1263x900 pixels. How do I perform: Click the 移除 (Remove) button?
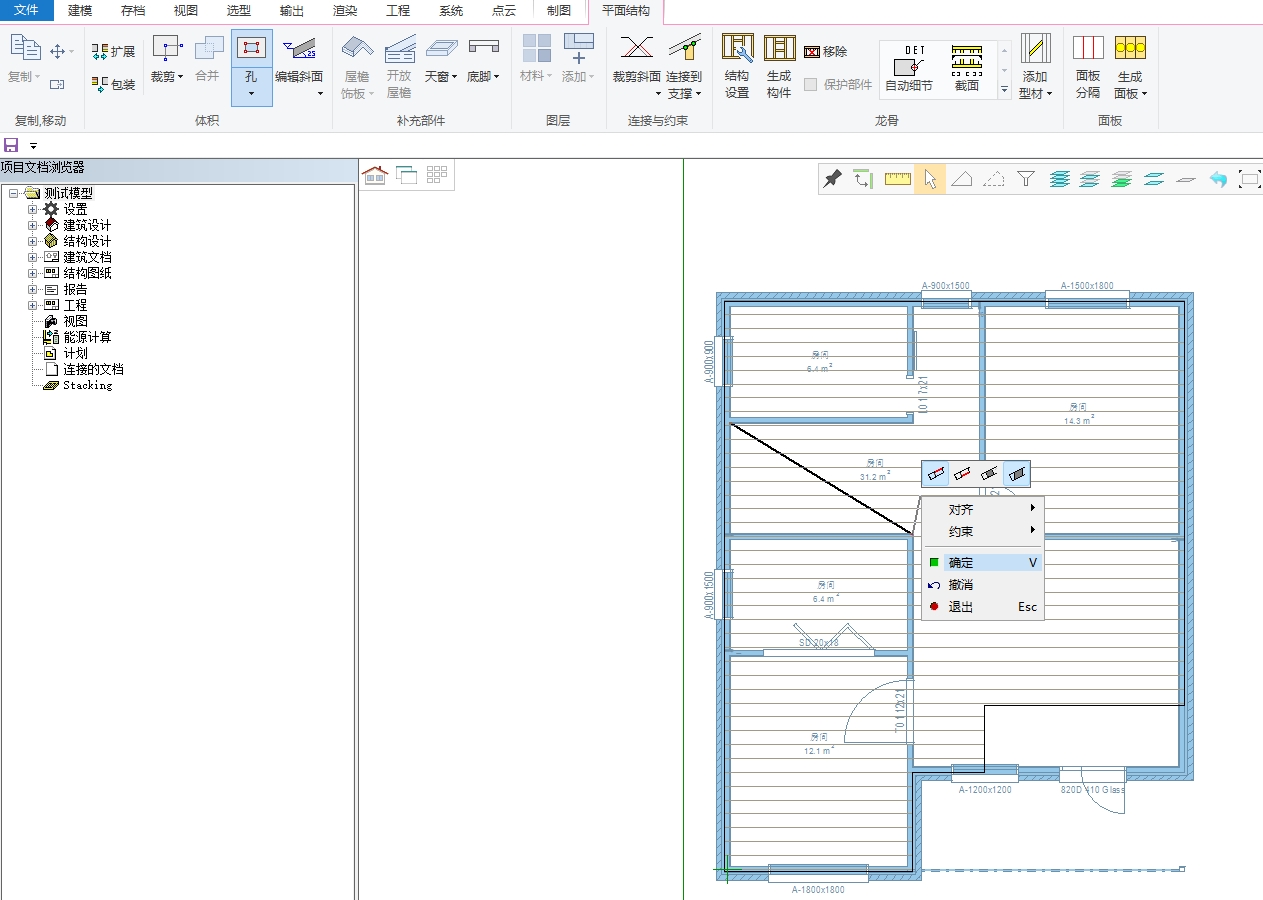[x=825, y=52]
